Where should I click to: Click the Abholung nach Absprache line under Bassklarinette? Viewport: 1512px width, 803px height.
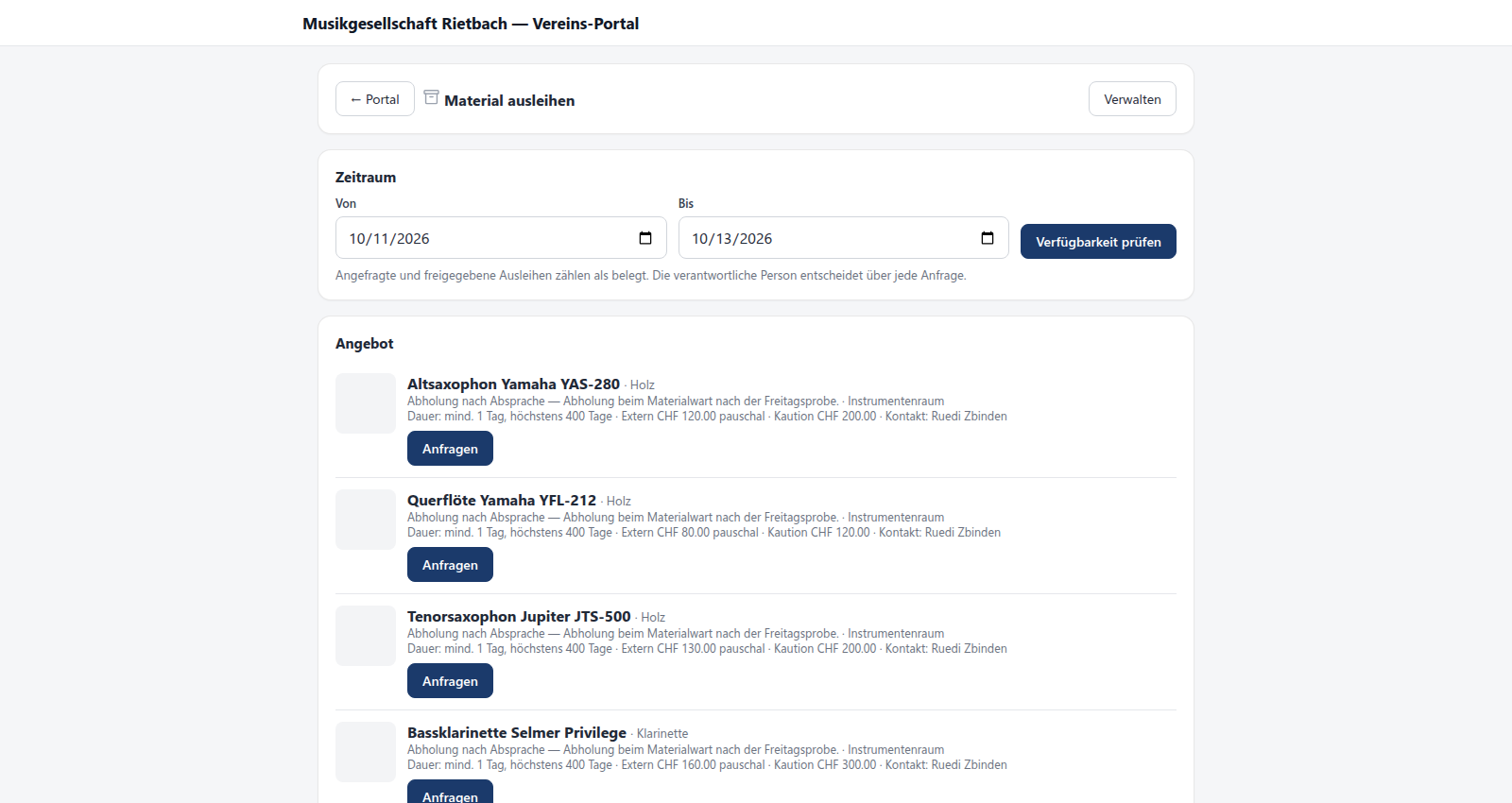click(676, 750)
